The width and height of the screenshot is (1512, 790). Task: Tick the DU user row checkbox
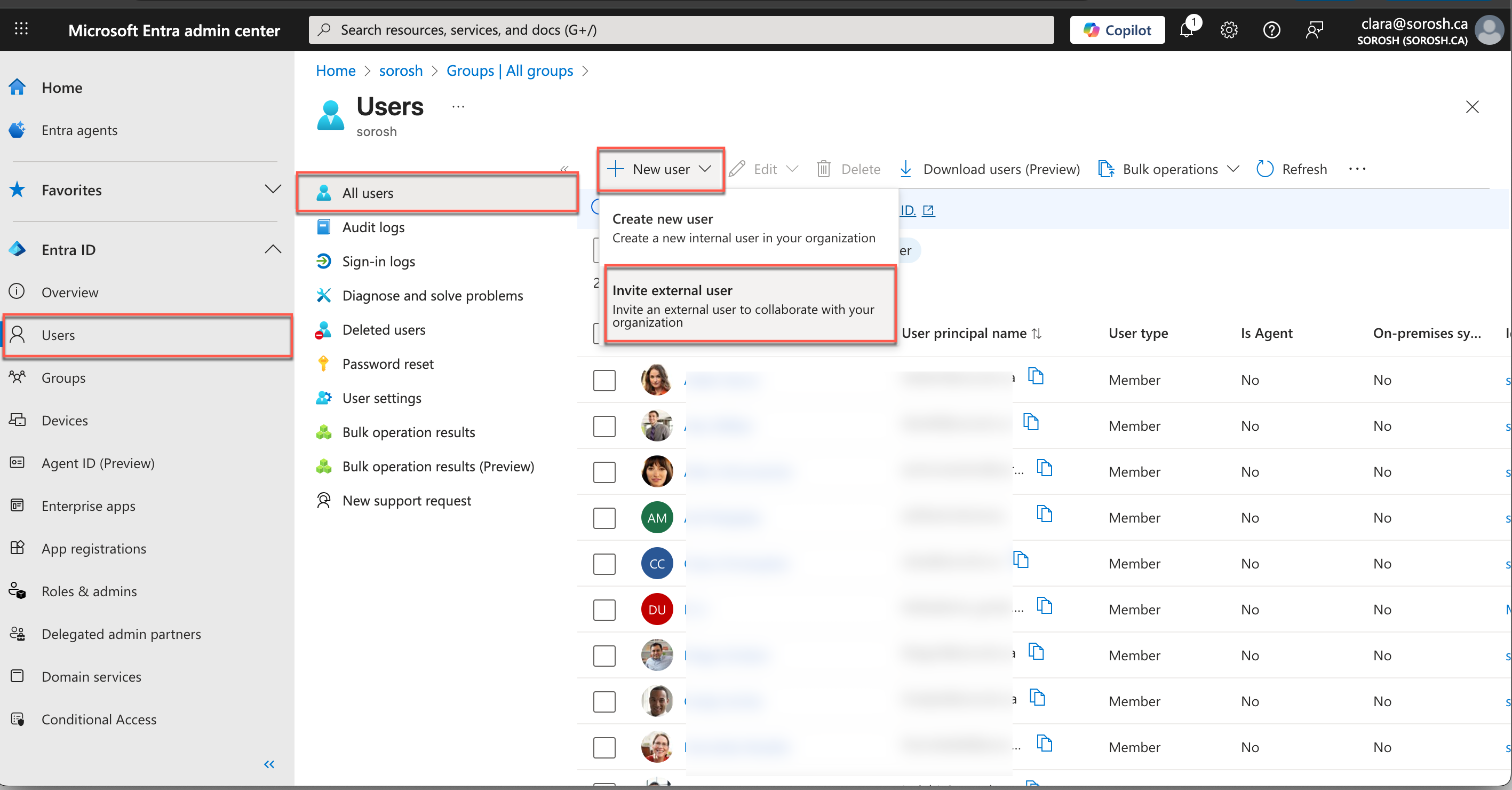click(x=604, y=609)
